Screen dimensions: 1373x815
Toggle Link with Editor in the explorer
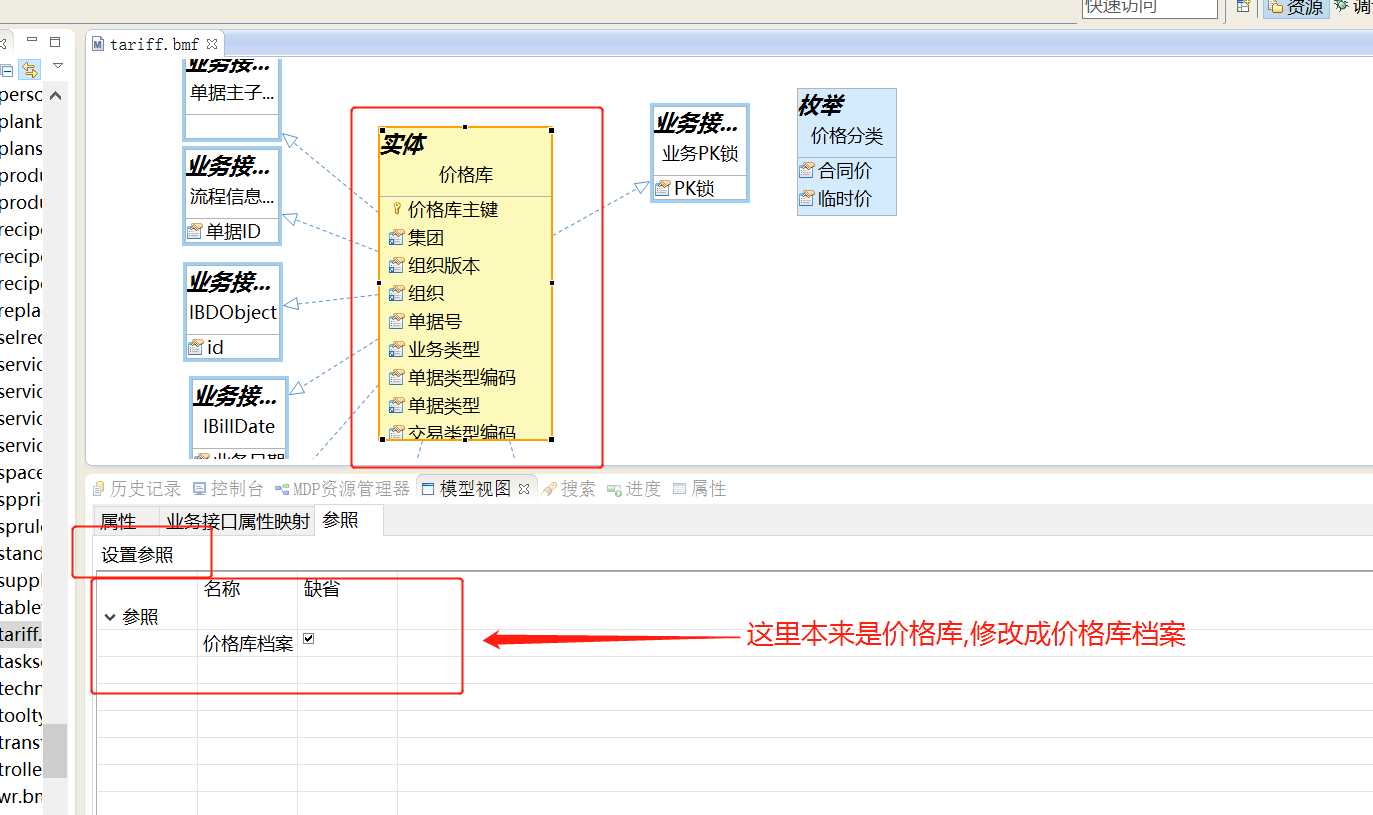pos(30,69)
